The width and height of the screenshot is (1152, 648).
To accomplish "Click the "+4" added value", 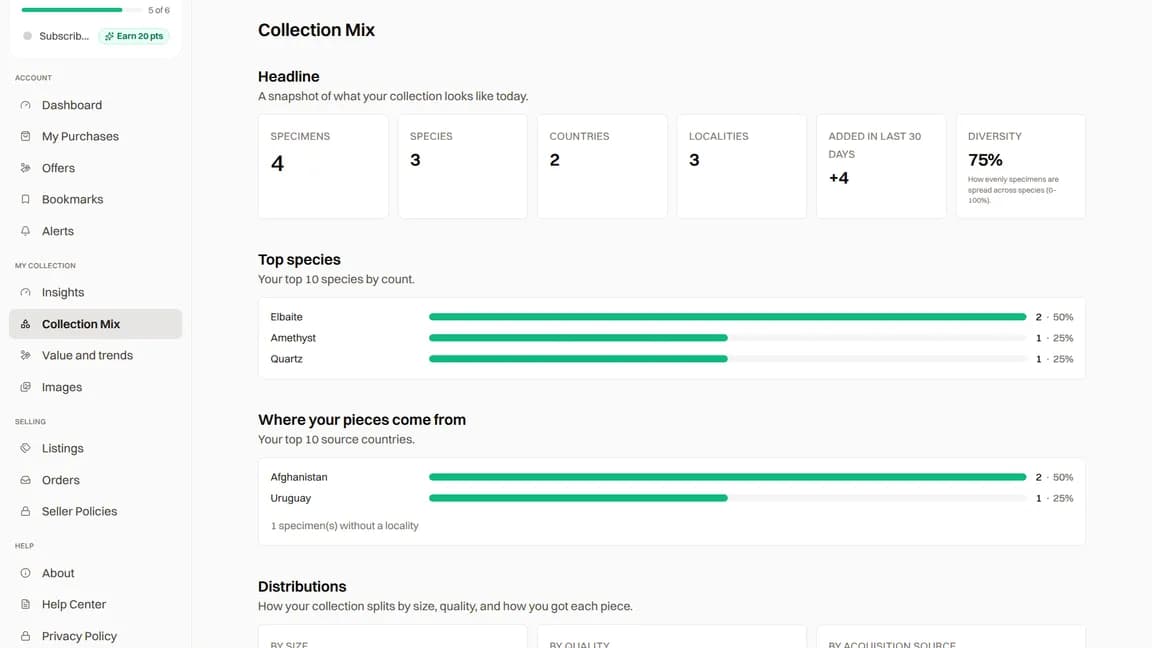I will tap(838, 178).
